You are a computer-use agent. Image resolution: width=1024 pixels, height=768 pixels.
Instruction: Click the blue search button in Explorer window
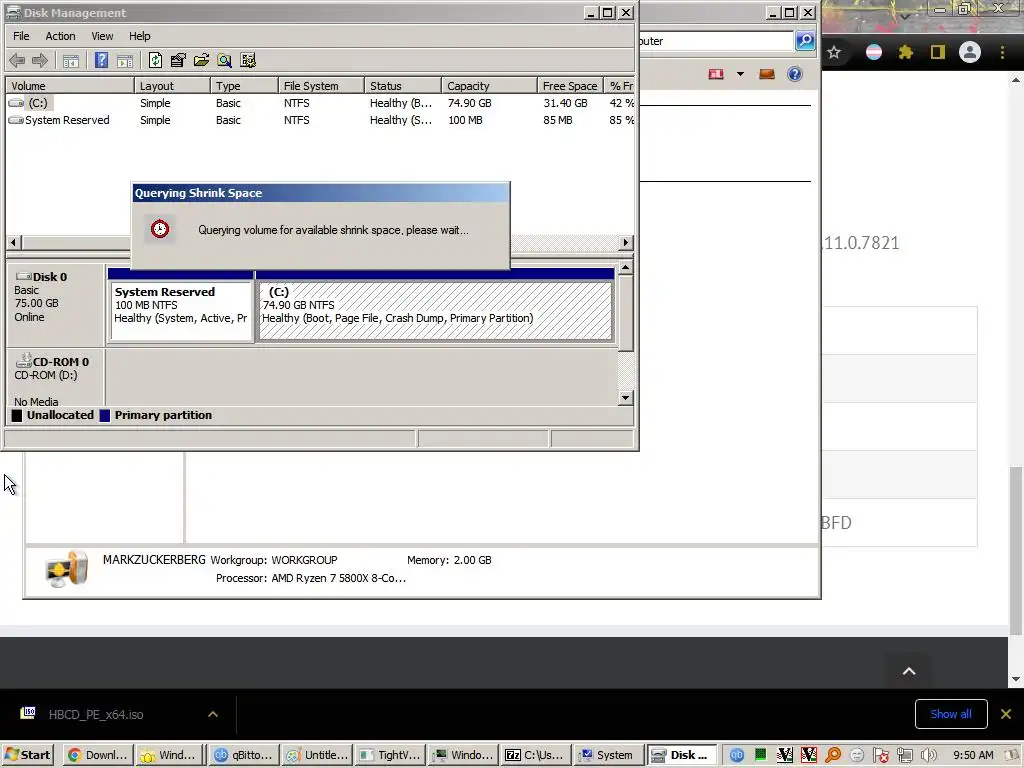[805, 40]
